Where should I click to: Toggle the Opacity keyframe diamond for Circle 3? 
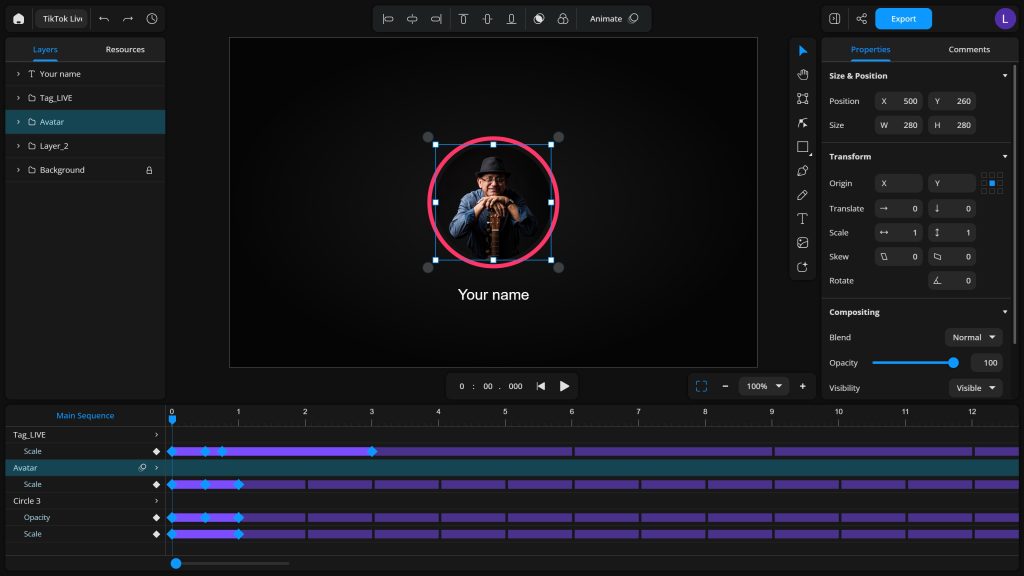click(156, 518)
